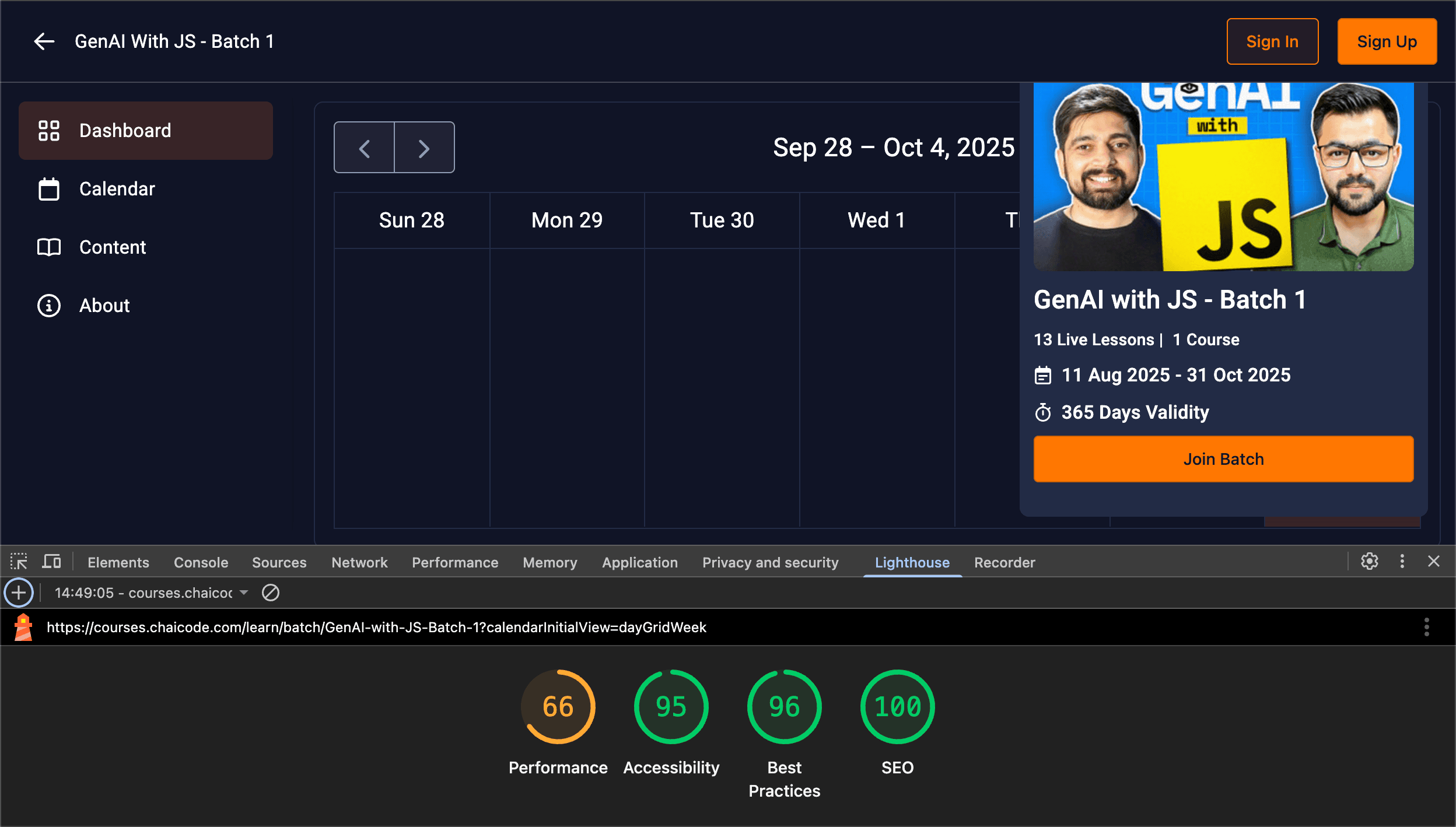
Task: Select the inspect element tool in DevTools
Action: 19,562
